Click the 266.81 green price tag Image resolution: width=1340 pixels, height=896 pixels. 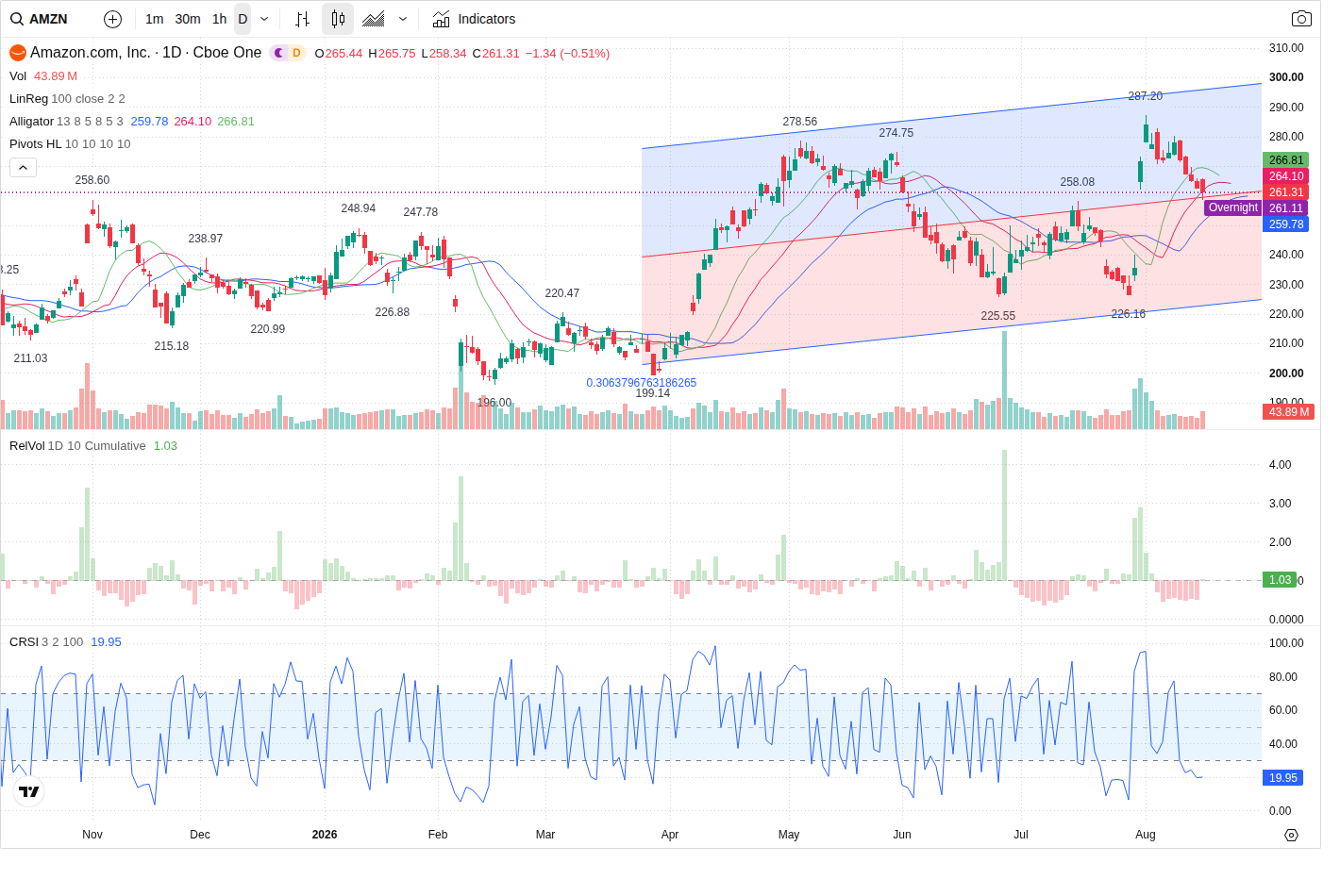coord(1285,160)
